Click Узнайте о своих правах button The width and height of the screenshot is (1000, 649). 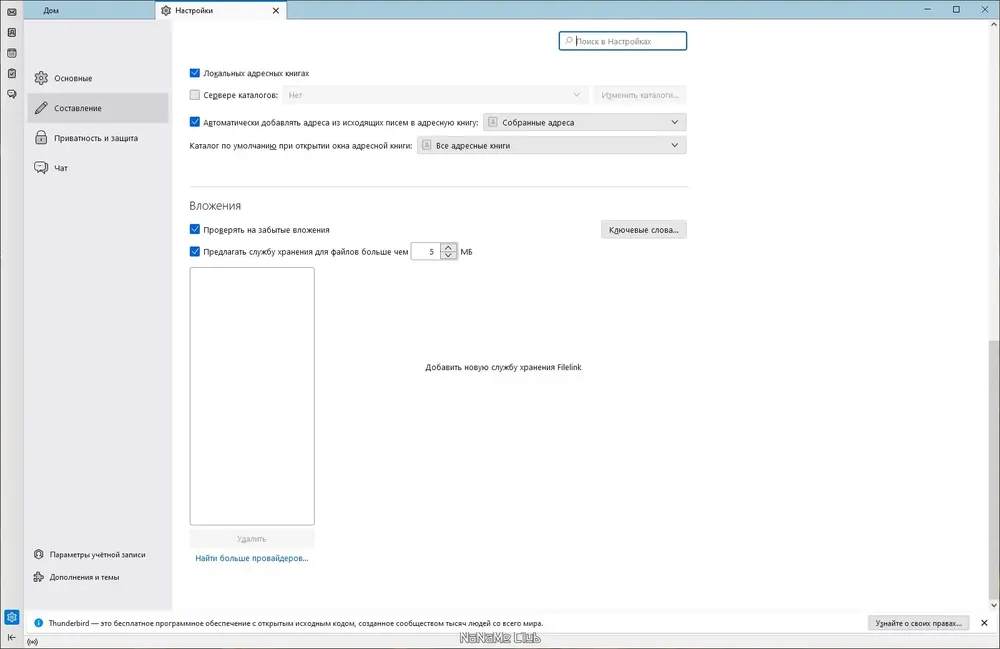tap(918, 623)
